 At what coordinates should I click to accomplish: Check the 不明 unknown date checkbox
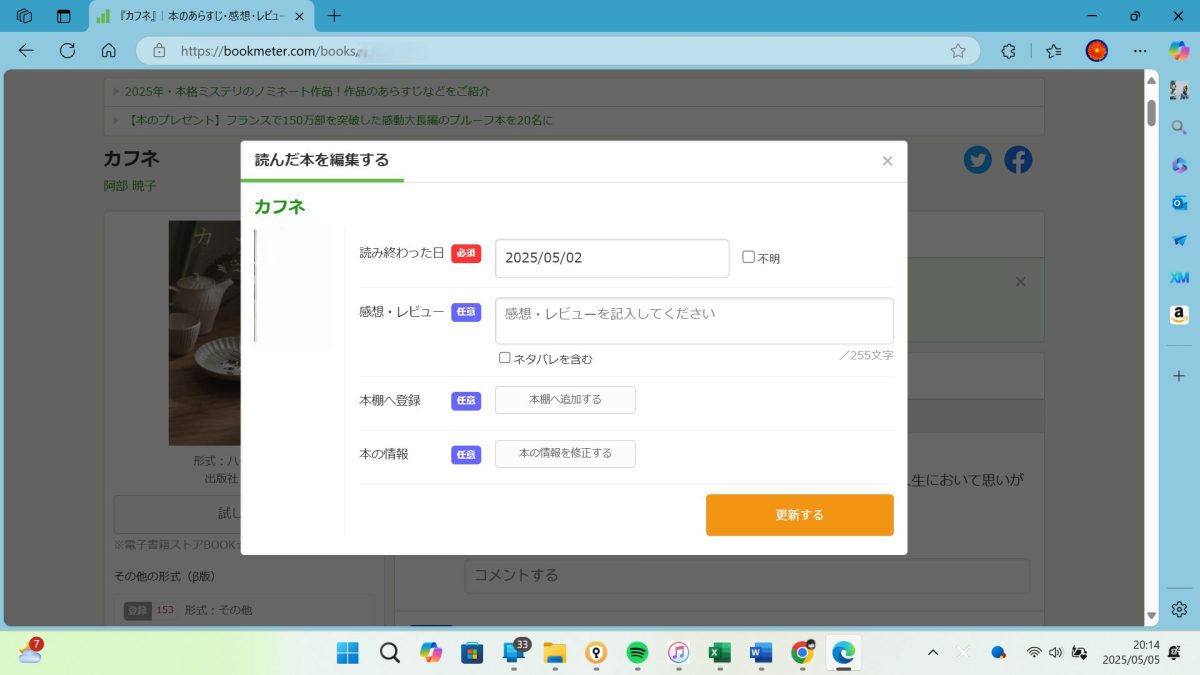(748, 257)
